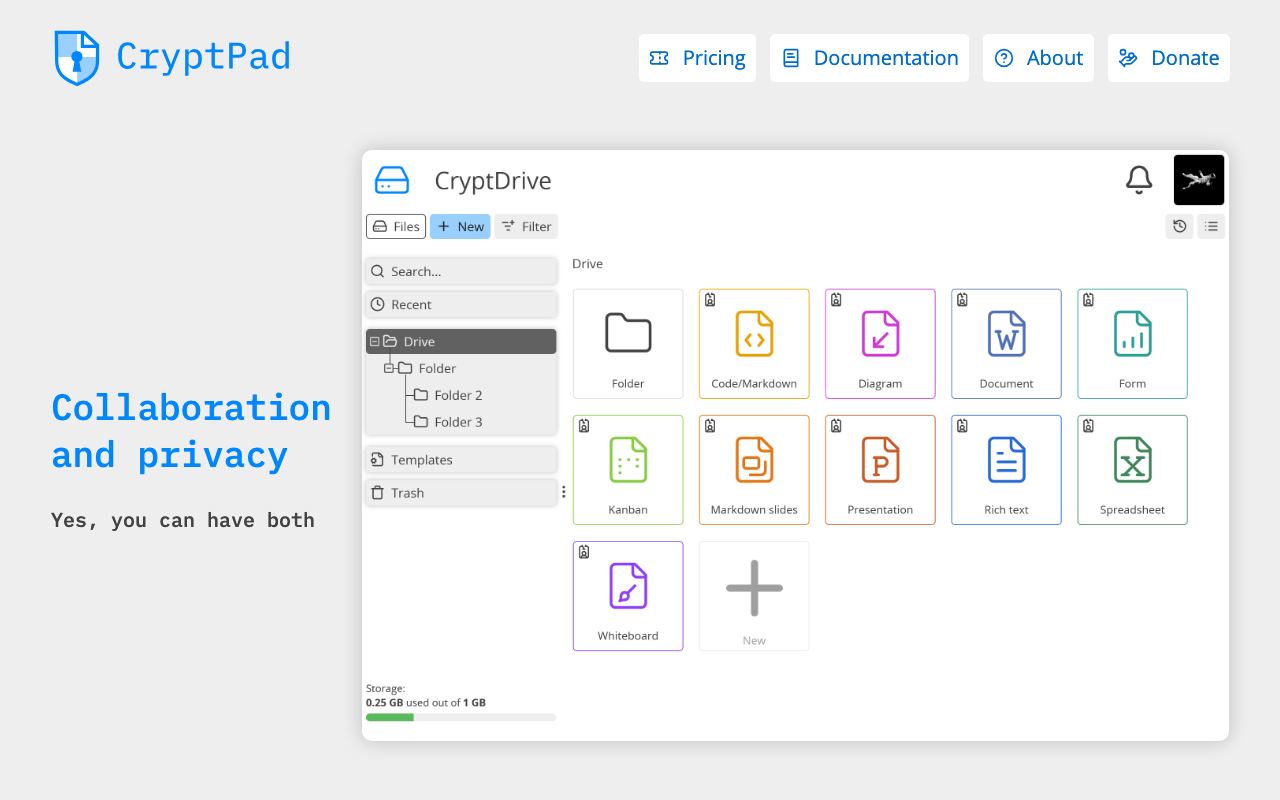Viewport: 1280px width, 800px height.
Task: Open the Files menu
Action: click(395, 226)
